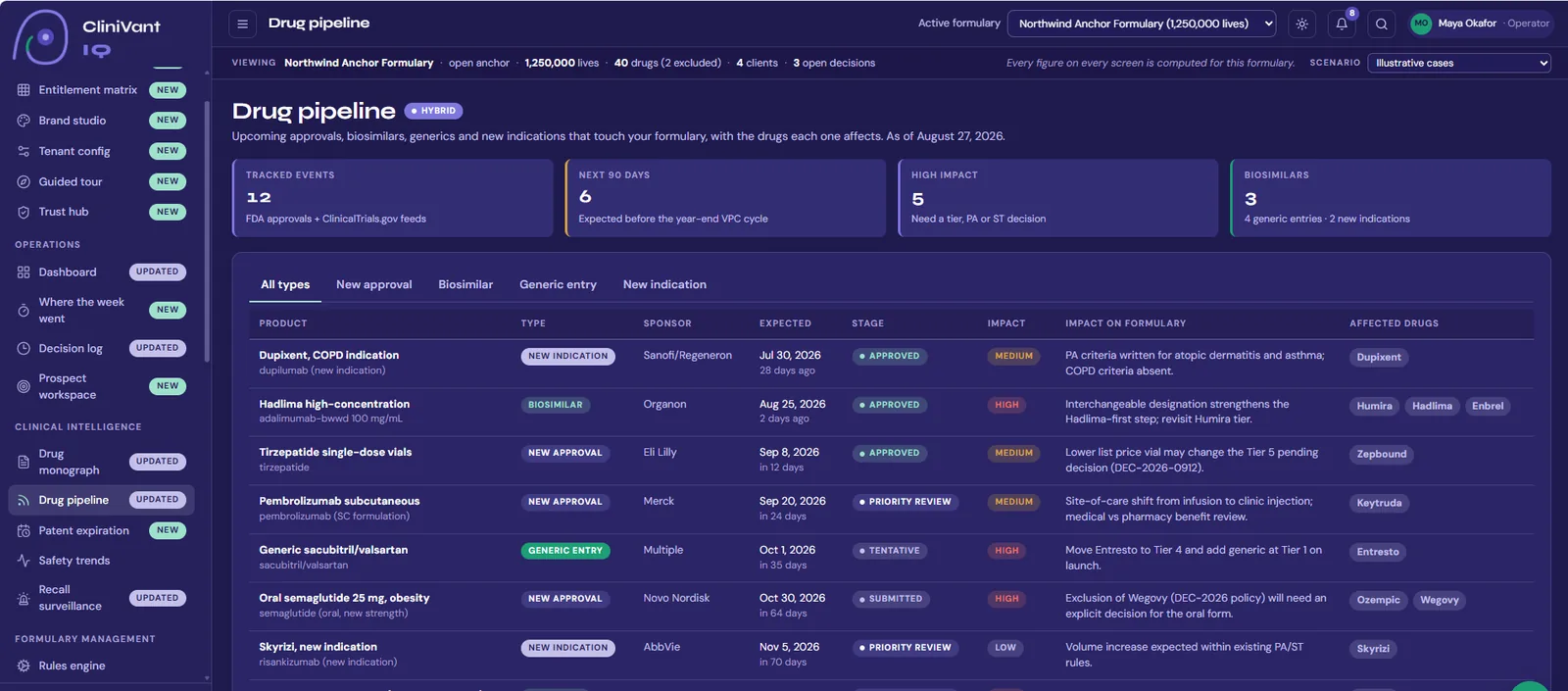Go to Brand studio page

click(x=102, y=121)
